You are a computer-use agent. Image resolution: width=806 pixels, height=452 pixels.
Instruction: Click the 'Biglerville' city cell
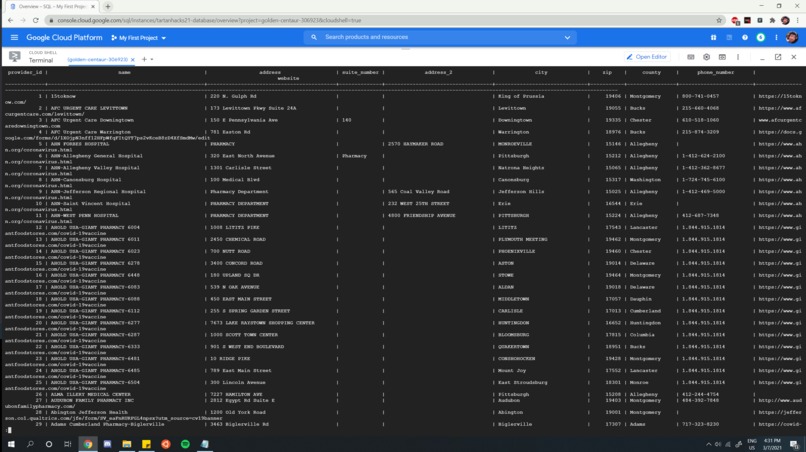(515, 424)
